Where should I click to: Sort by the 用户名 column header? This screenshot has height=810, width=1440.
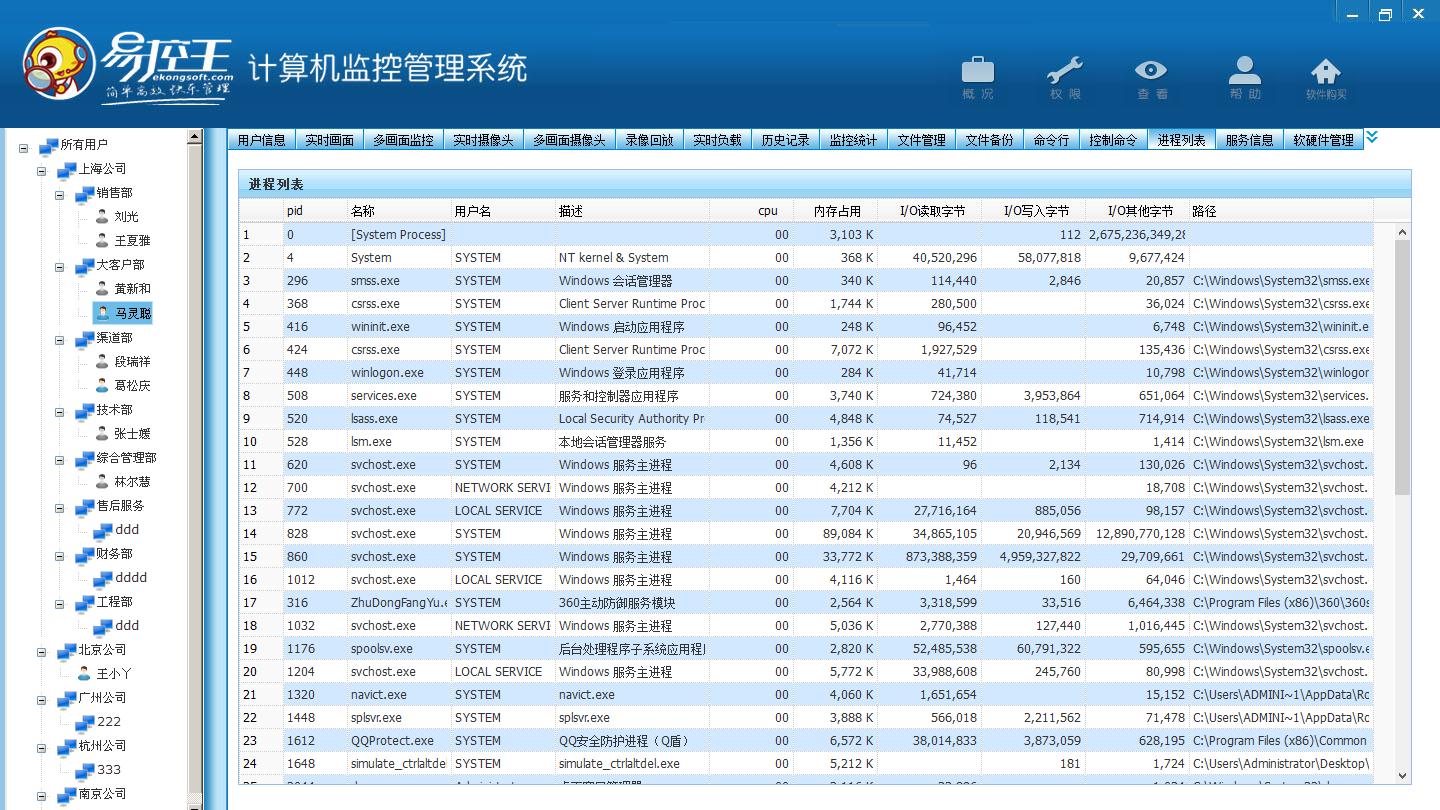coord(503,211)
